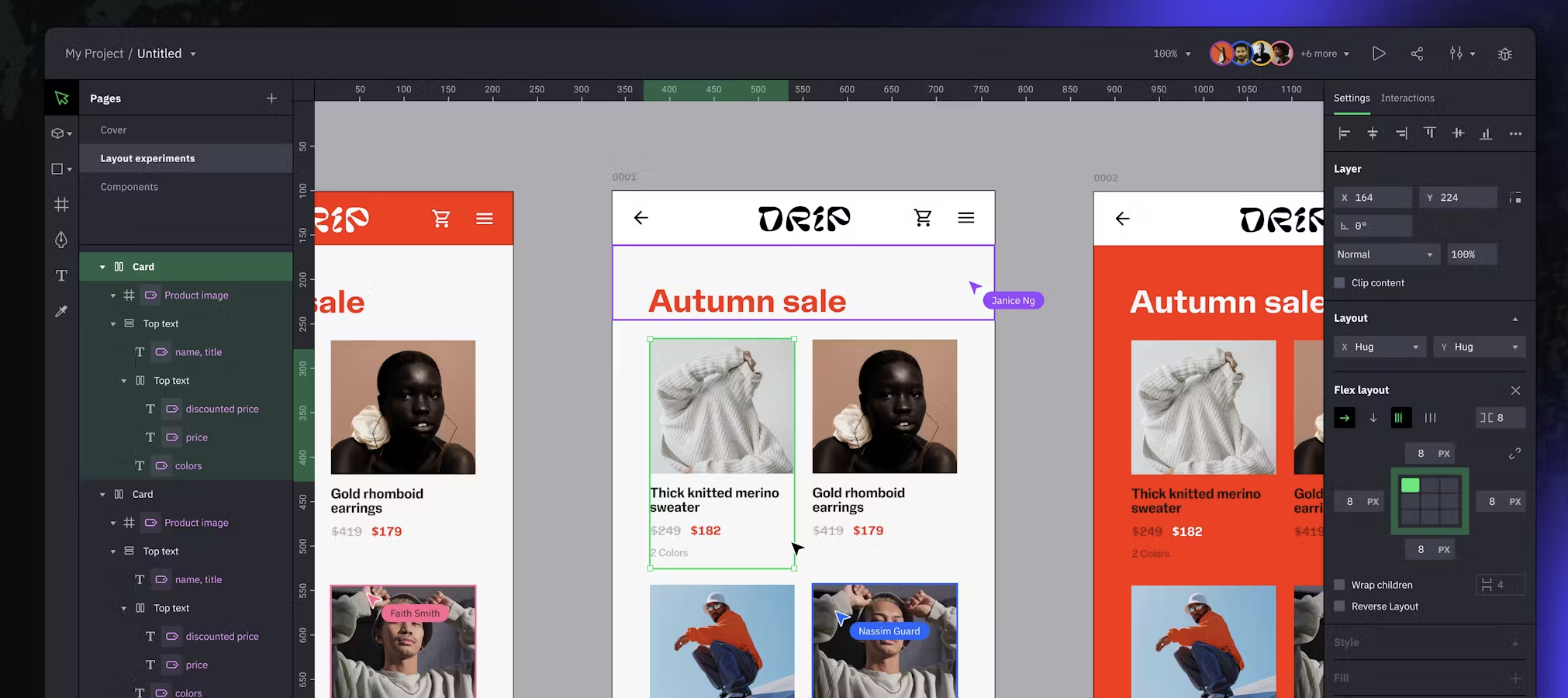Viewport: 1568px width, 698px height.
Task: Open the X Hug sizing dropdown
Action: pos(1380,347)
